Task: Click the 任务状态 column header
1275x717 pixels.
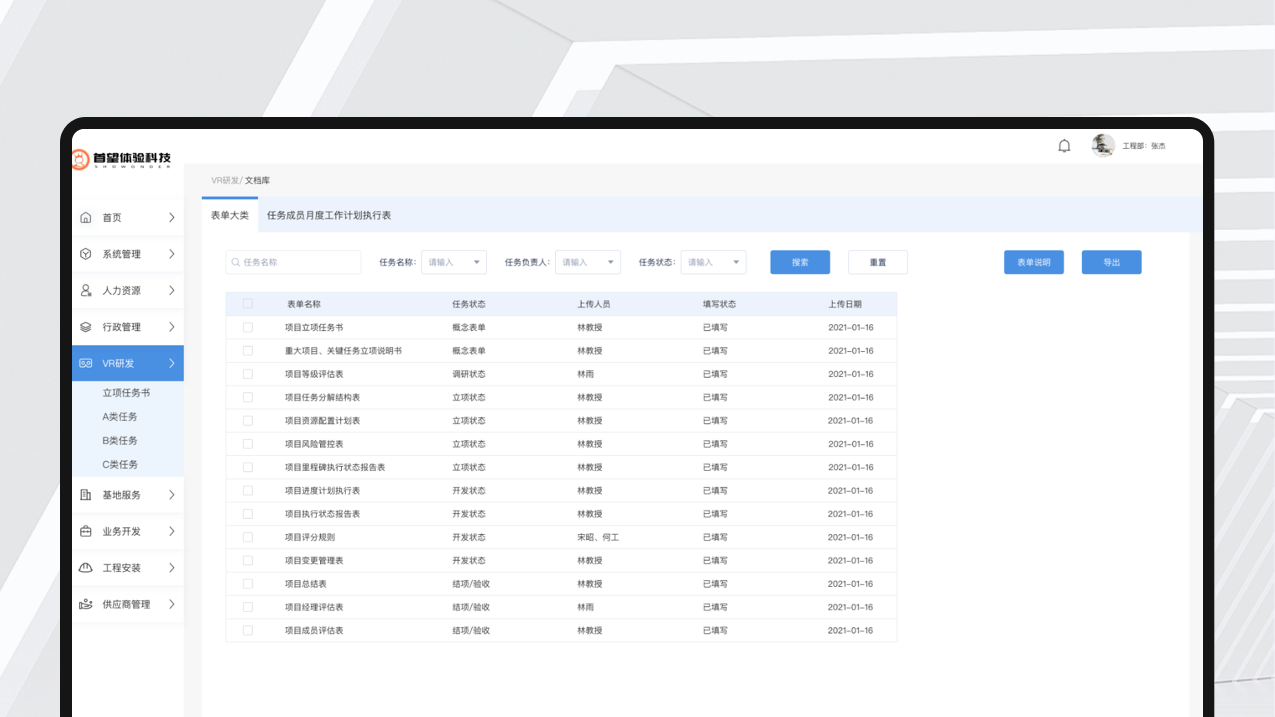Action: click(x=469, y=304)
